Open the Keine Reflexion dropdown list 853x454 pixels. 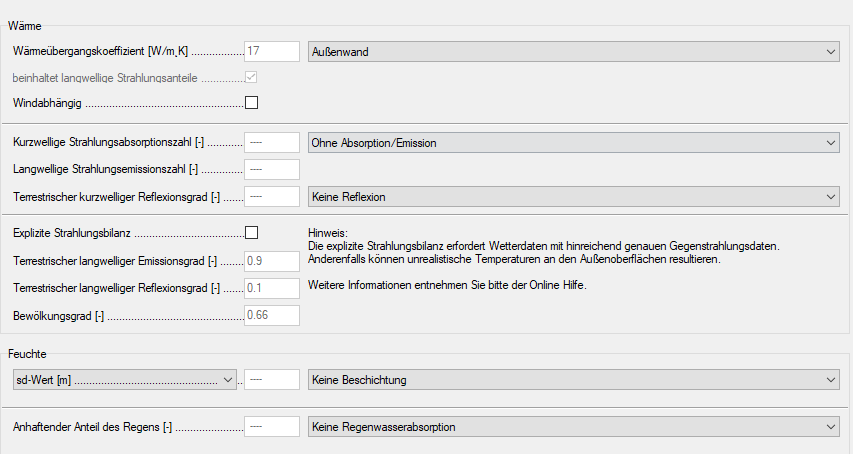(x=574, y=197)
